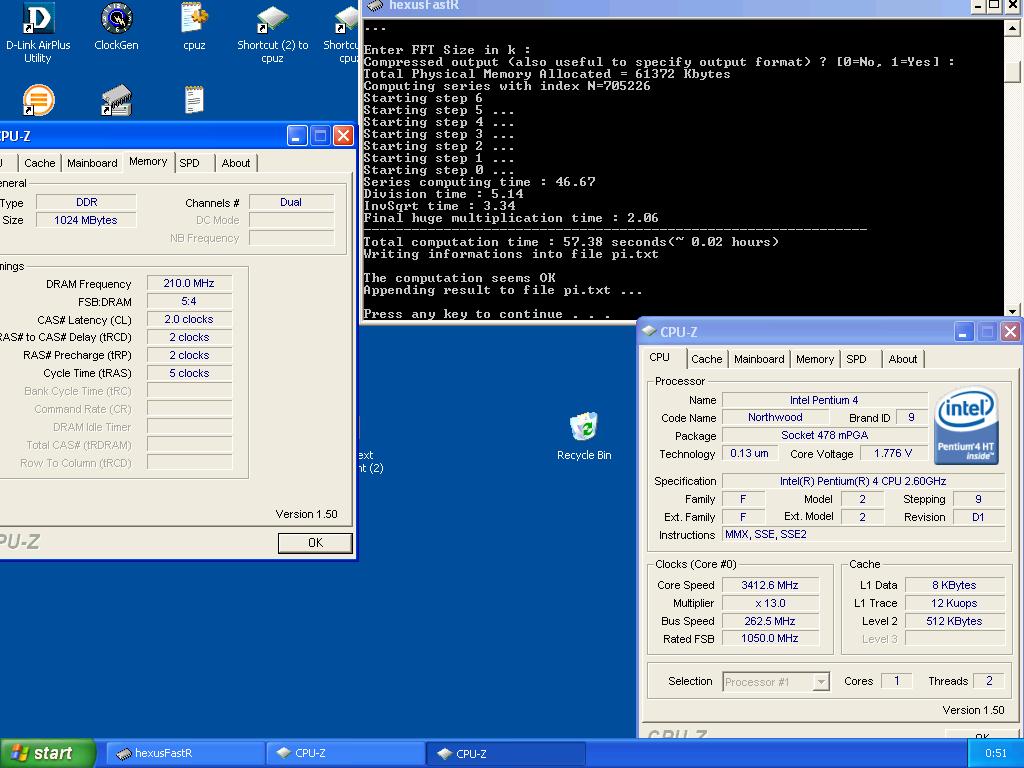Open the Windows start menu
Viewport: 1024px width, 768px height.
[x=48, y=753]
